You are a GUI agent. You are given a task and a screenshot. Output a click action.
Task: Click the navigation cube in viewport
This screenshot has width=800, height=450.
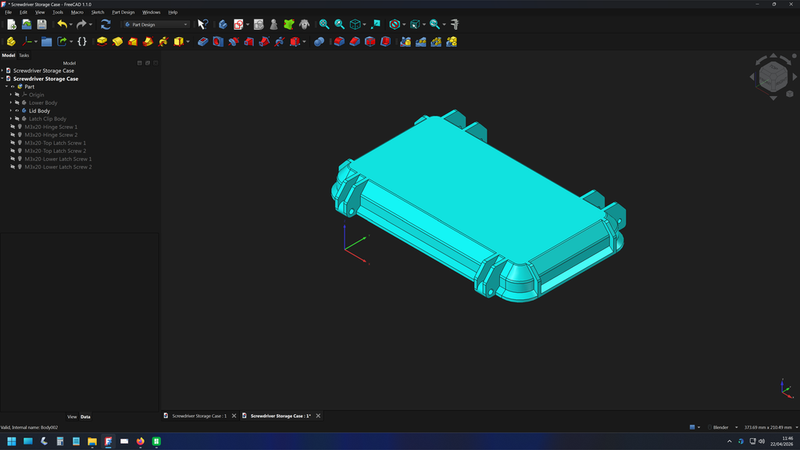click(x=772, y=76)
